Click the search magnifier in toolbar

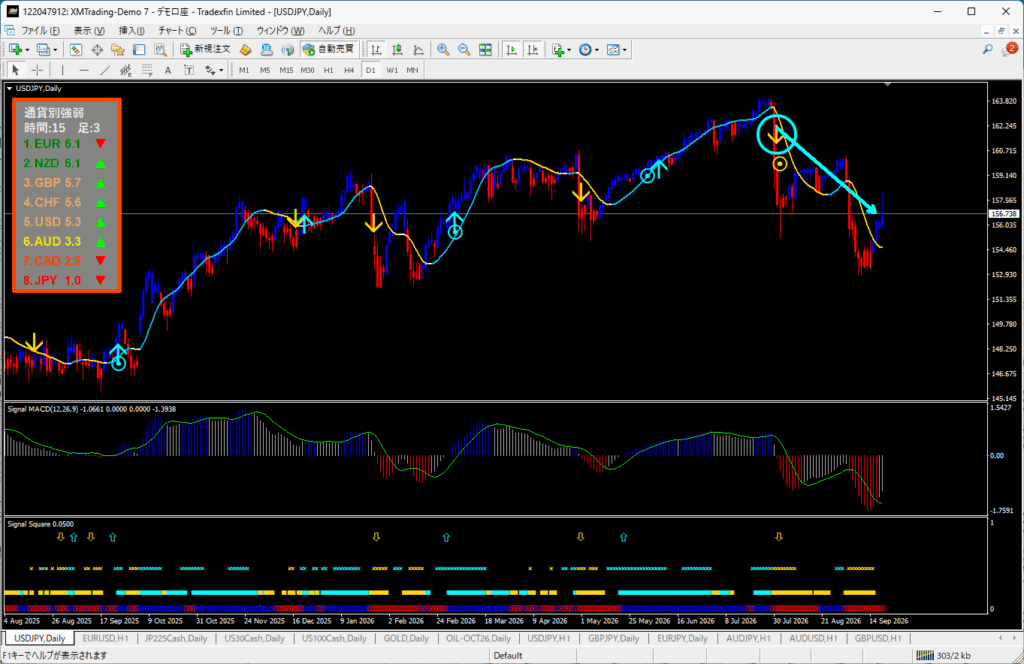pos(987,50)
